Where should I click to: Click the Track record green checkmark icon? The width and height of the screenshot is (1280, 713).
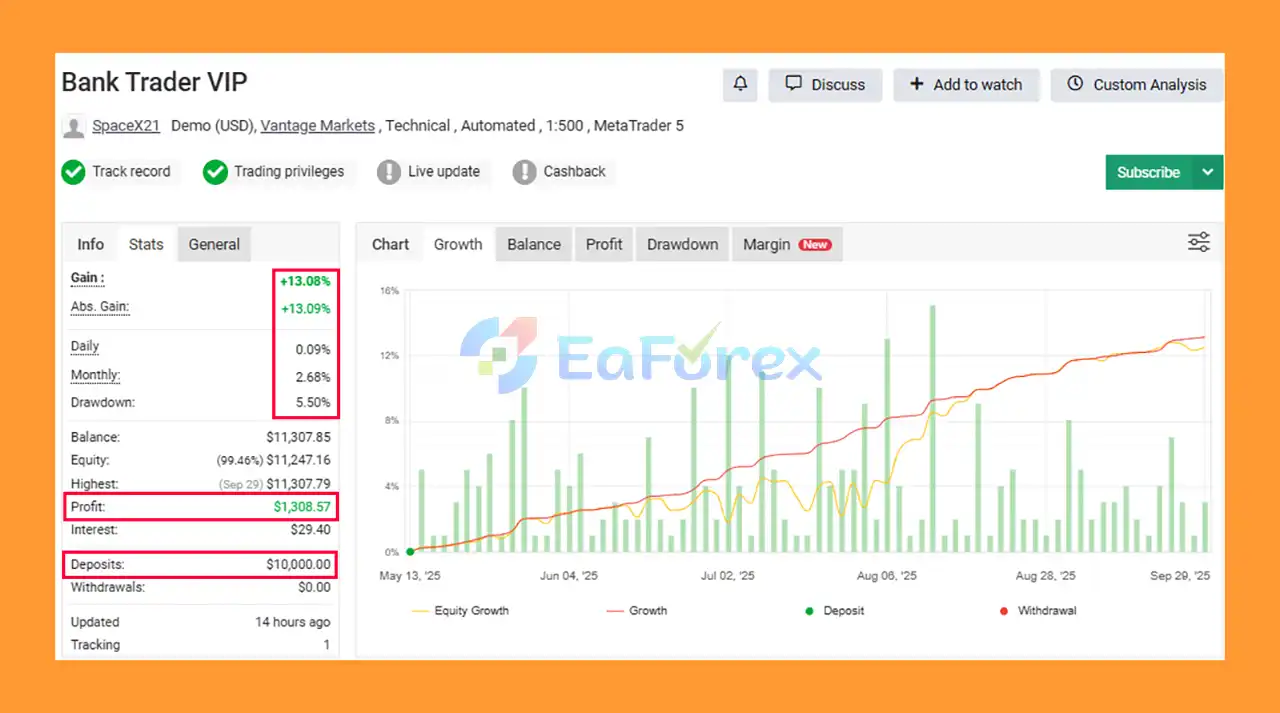tap(73, 172)
